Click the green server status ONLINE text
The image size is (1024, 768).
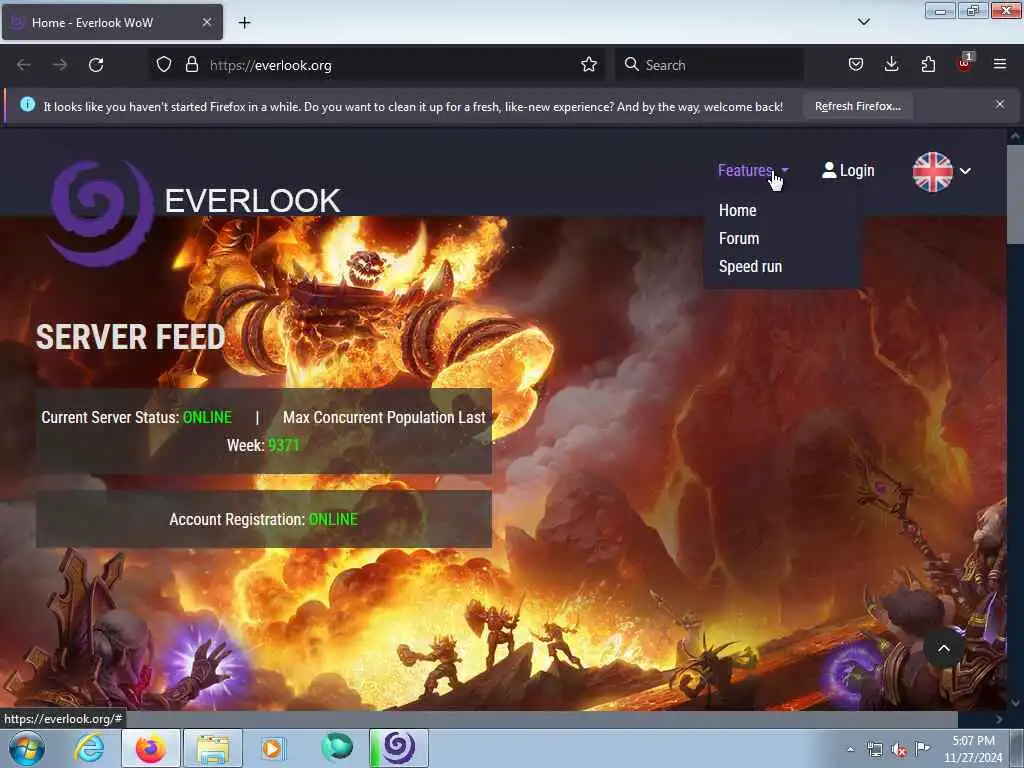tap(207, 417)
